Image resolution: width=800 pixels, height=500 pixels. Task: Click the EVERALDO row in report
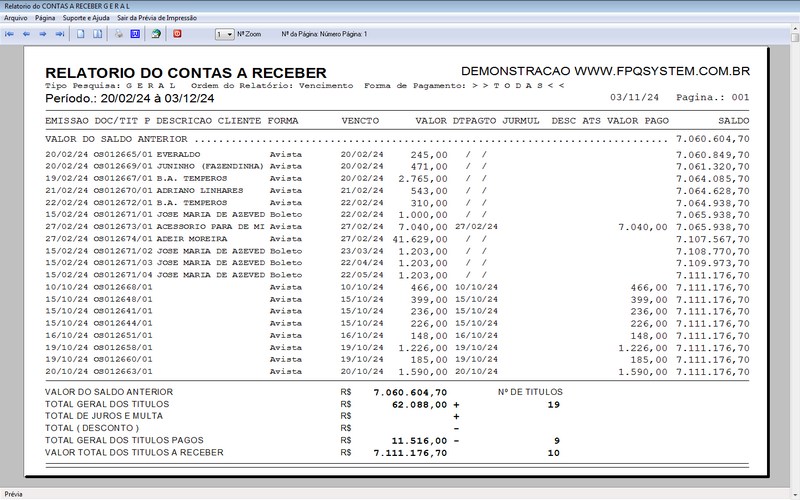pyautogui.click(x=397, y=155)
